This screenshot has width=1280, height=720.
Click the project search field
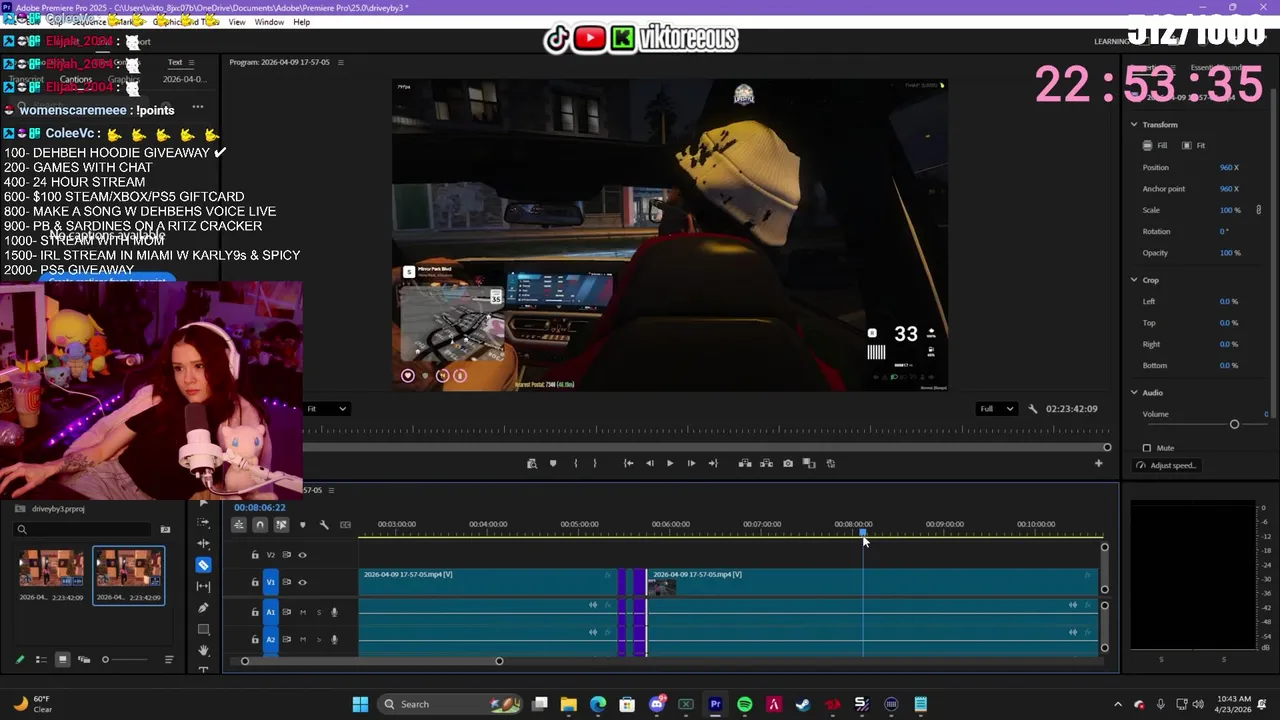[x=84, y=530]
